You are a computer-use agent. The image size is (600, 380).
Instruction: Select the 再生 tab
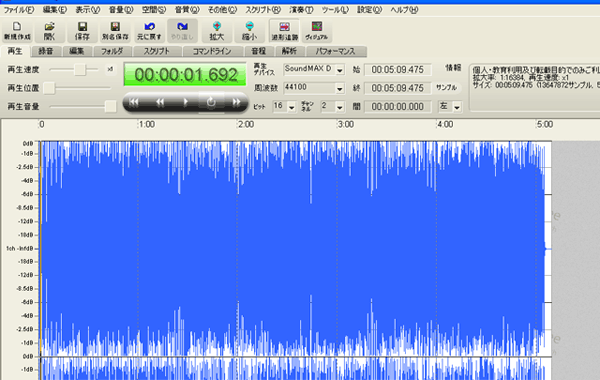(15, 51)
